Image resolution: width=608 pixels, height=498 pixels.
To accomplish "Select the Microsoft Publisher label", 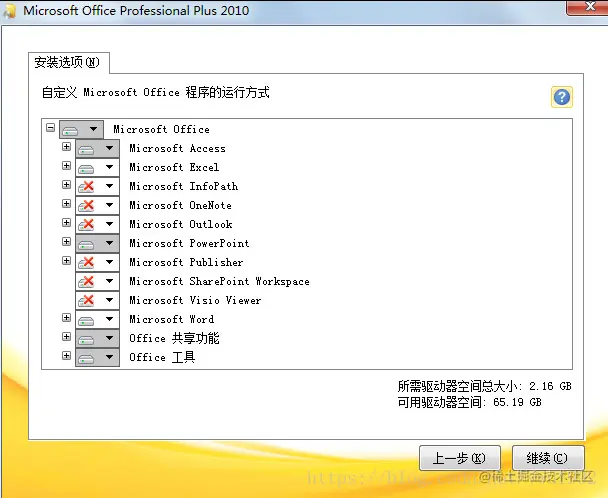I will point(186,262).
